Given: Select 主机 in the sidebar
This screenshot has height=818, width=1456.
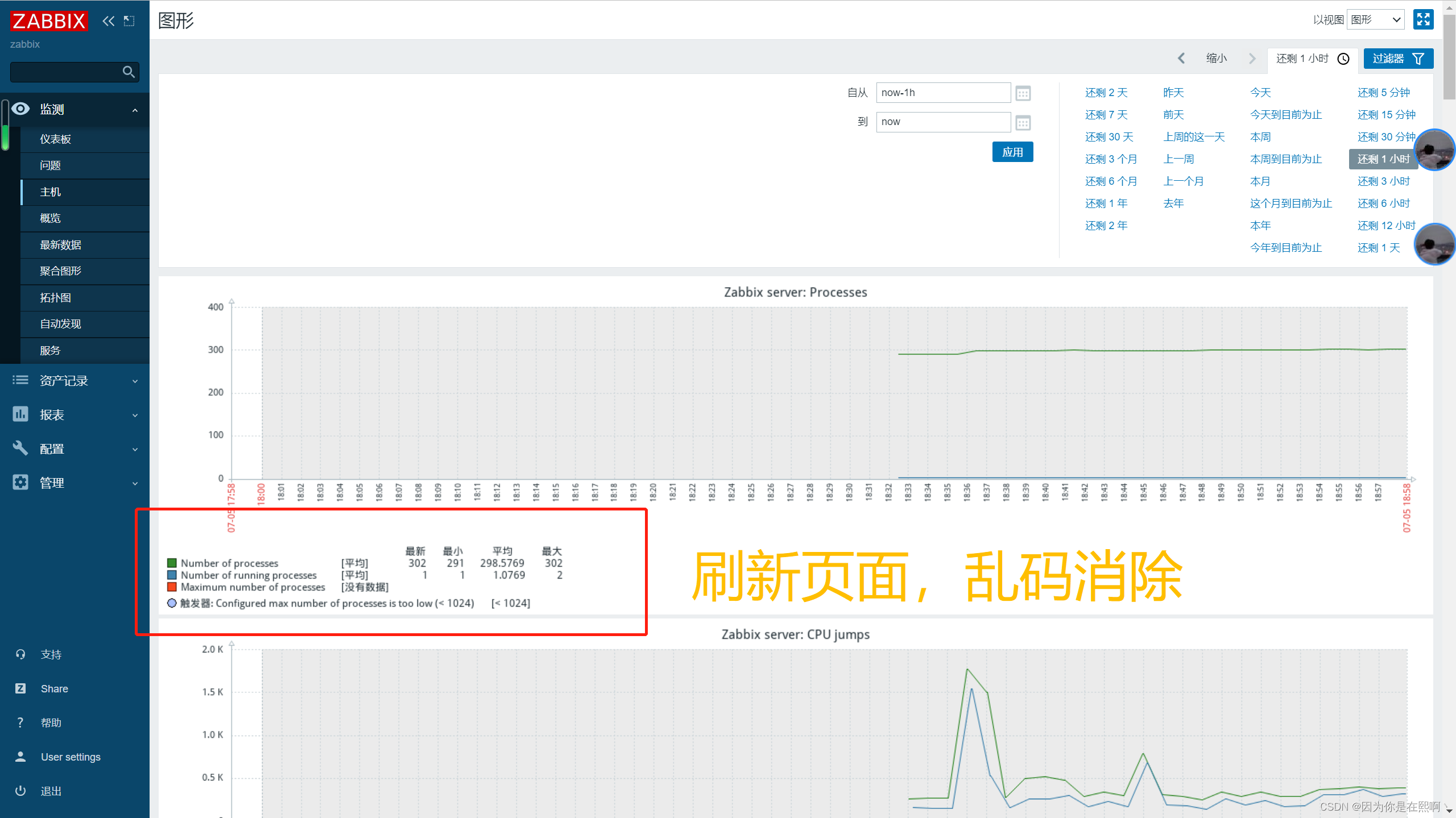Looking at the screenshot, I should pyautogui.click(x=85, y=192).
